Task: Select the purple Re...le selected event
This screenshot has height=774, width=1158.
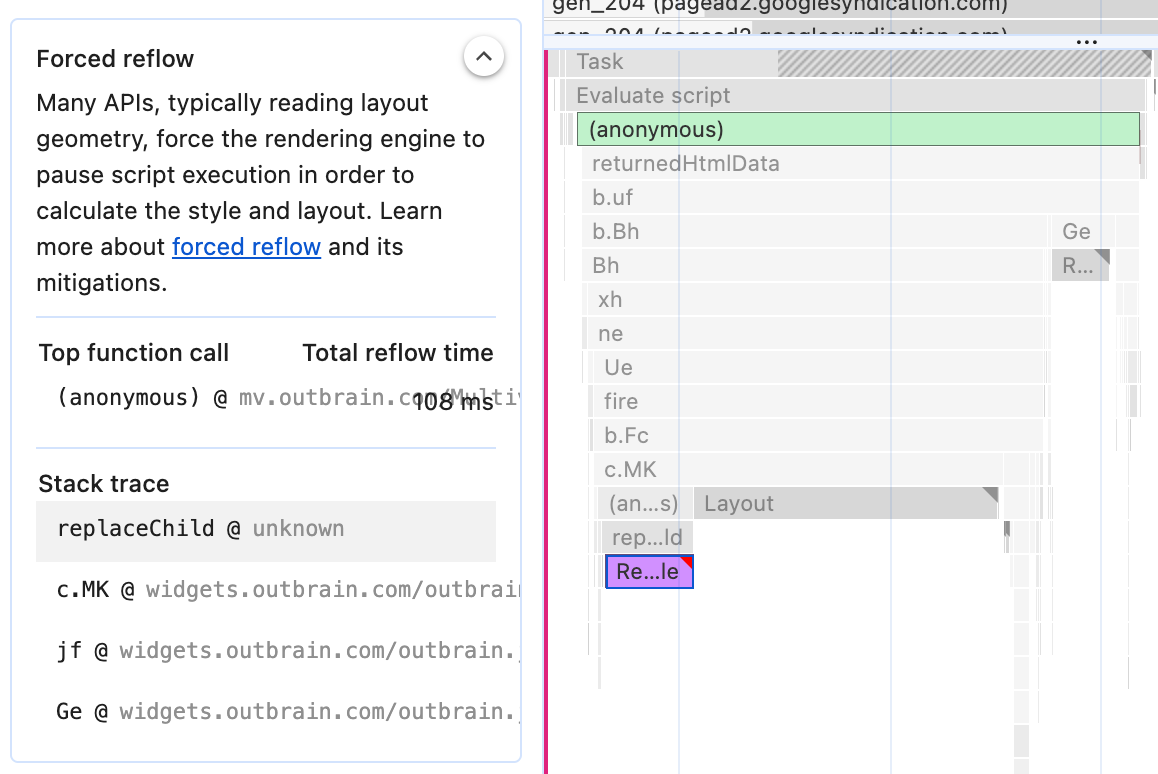Action: 648,571
